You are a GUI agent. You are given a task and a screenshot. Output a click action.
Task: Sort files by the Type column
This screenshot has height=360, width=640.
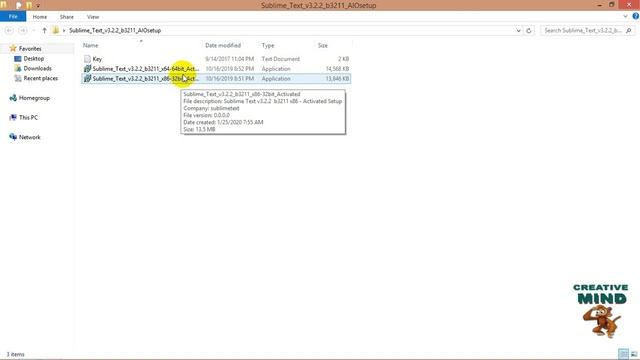268,45
